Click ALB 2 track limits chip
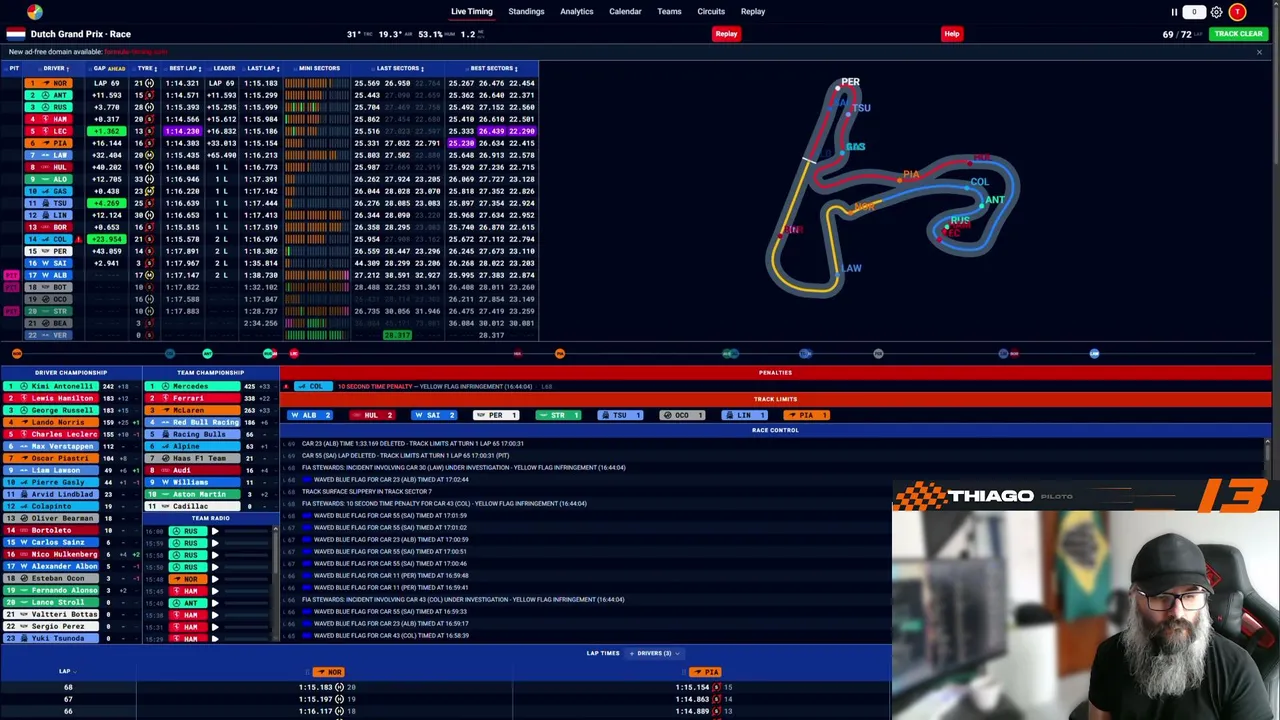 tap(310, 415)
